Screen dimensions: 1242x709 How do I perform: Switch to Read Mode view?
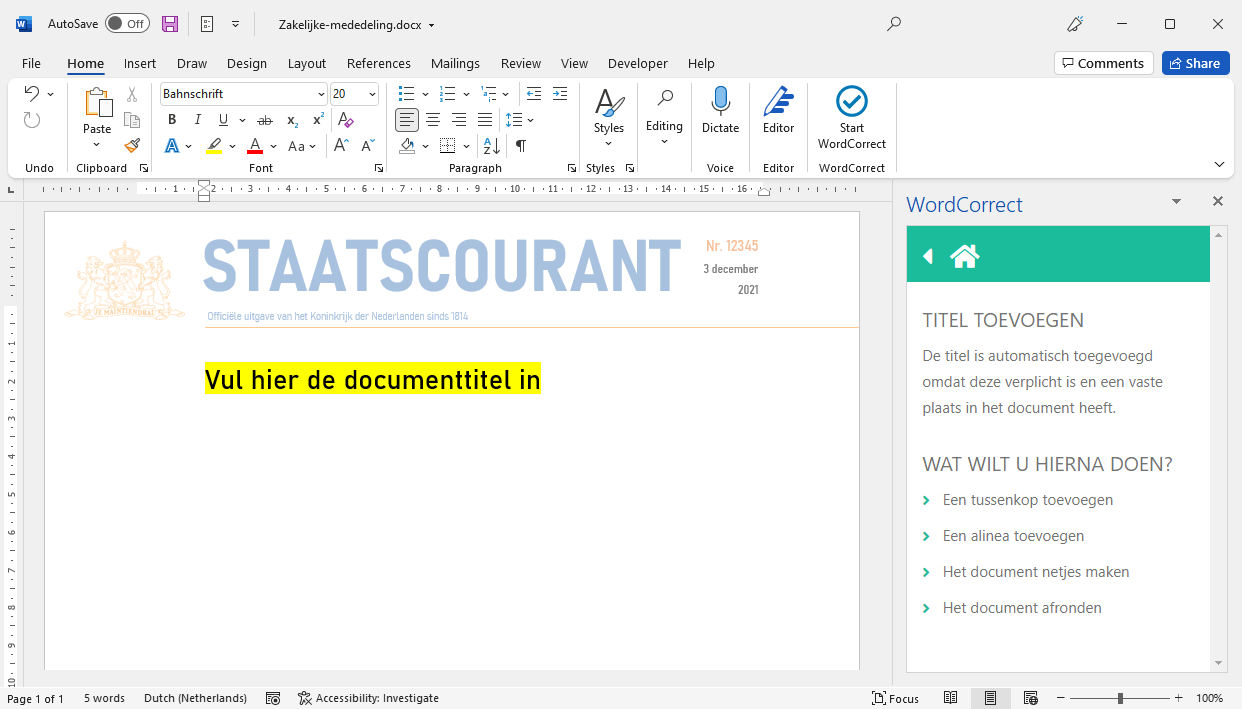951,698
